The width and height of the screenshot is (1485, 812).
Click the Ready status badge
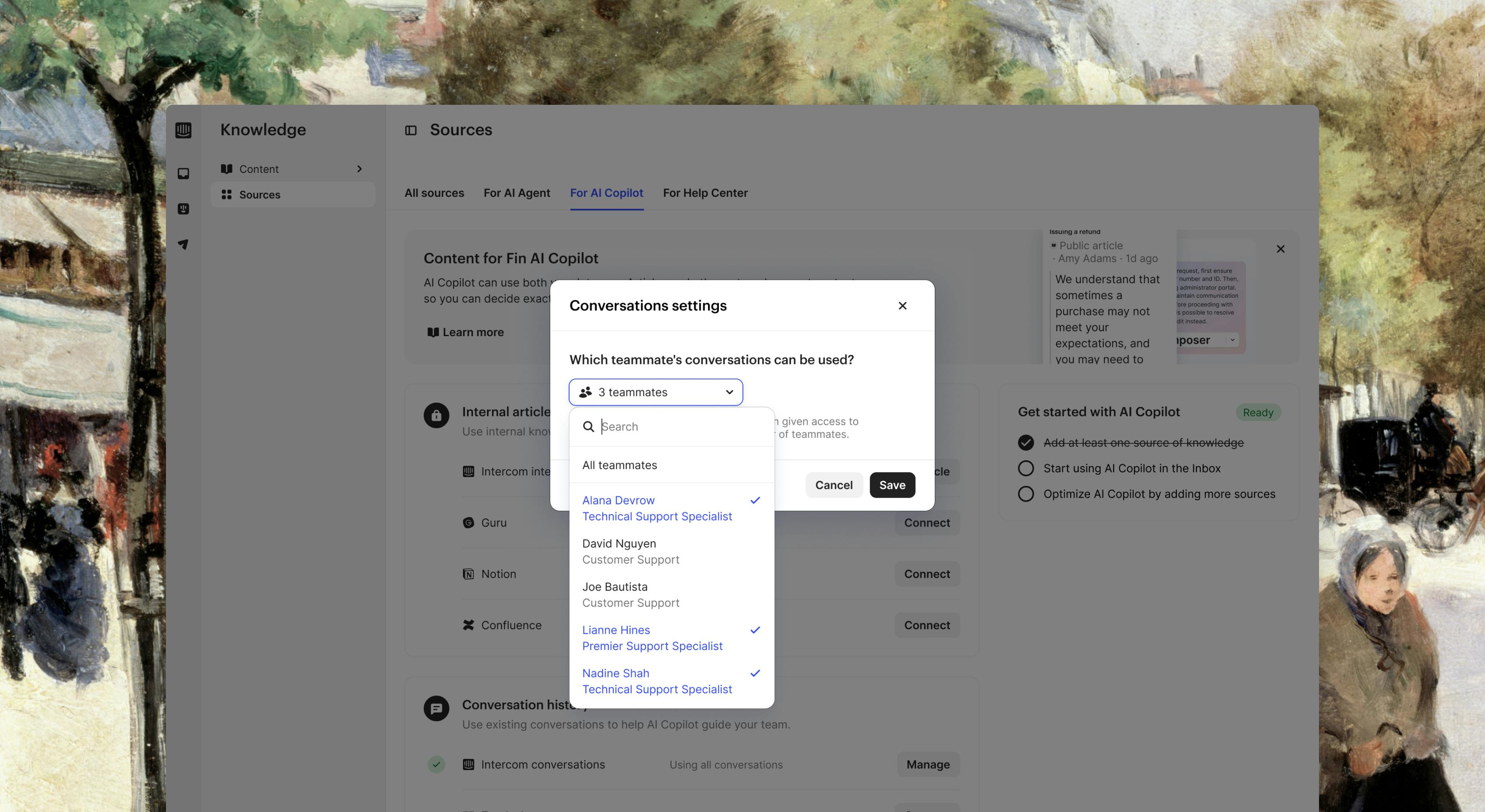point(1258,413)
